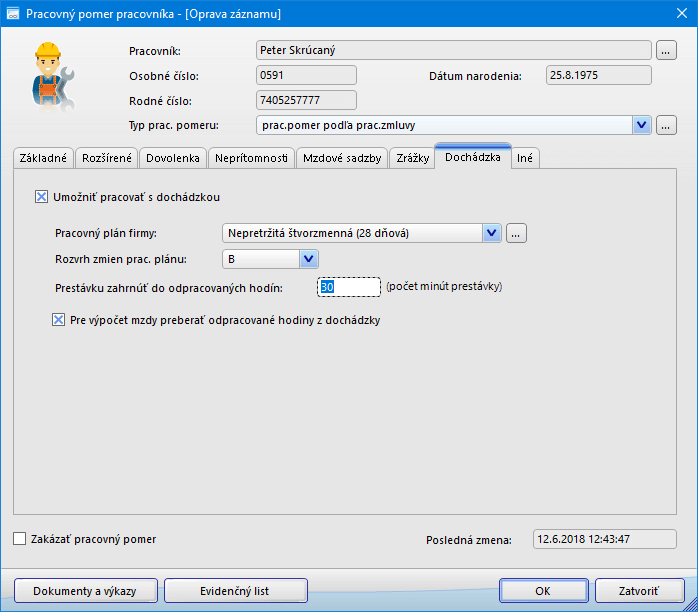The height and width of the screenshot is (612, 698).
Task: Click ellipsis button beside Pracovný plán firmy
Action: coord(516,233)
